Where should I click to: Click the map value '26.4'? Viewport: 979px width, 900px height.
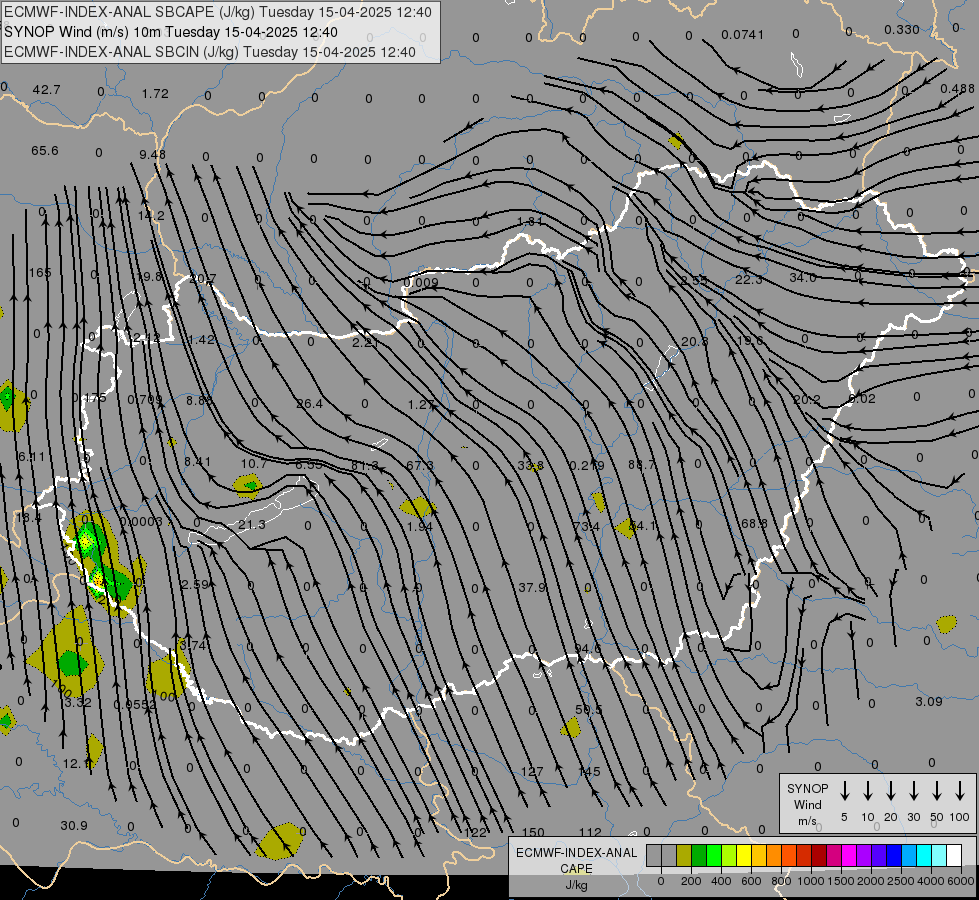pos(309,404)
